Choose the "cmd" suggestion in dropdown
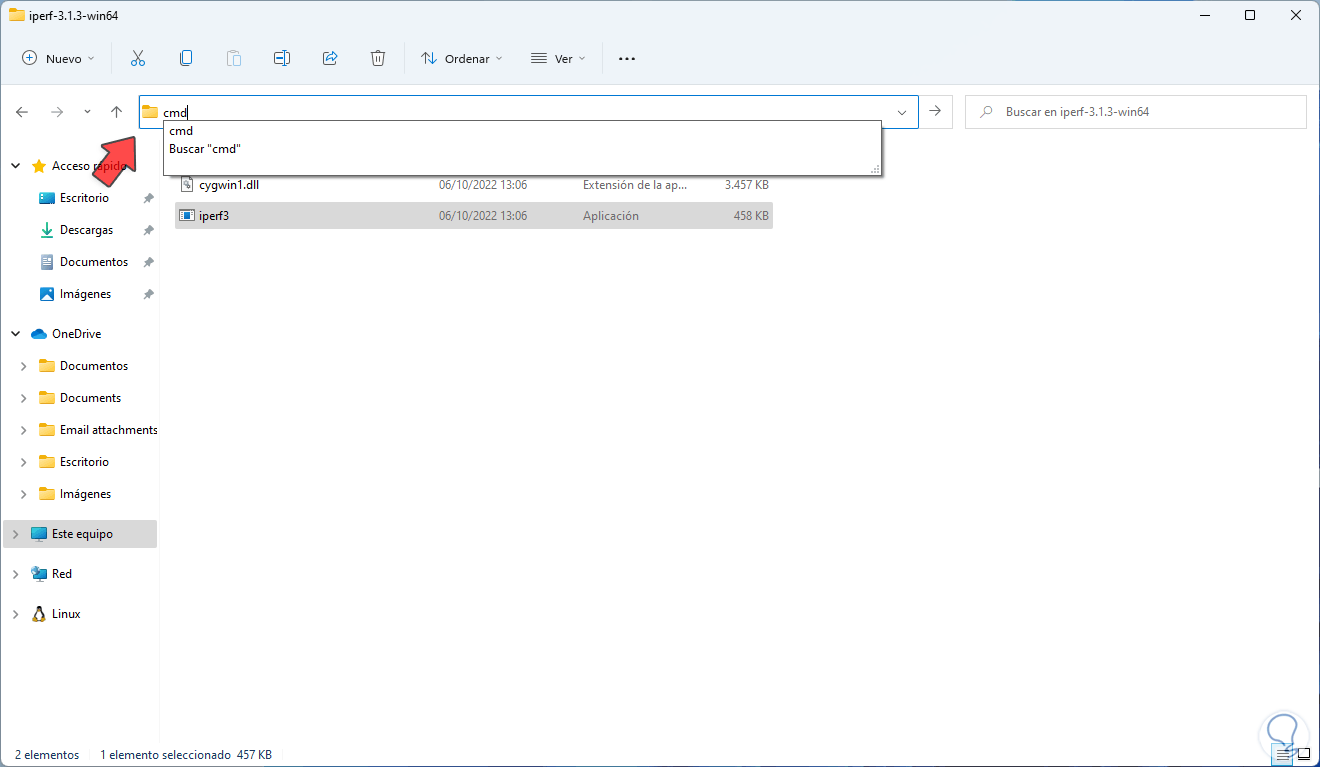 pyautogui.click(x=522, y=131)
